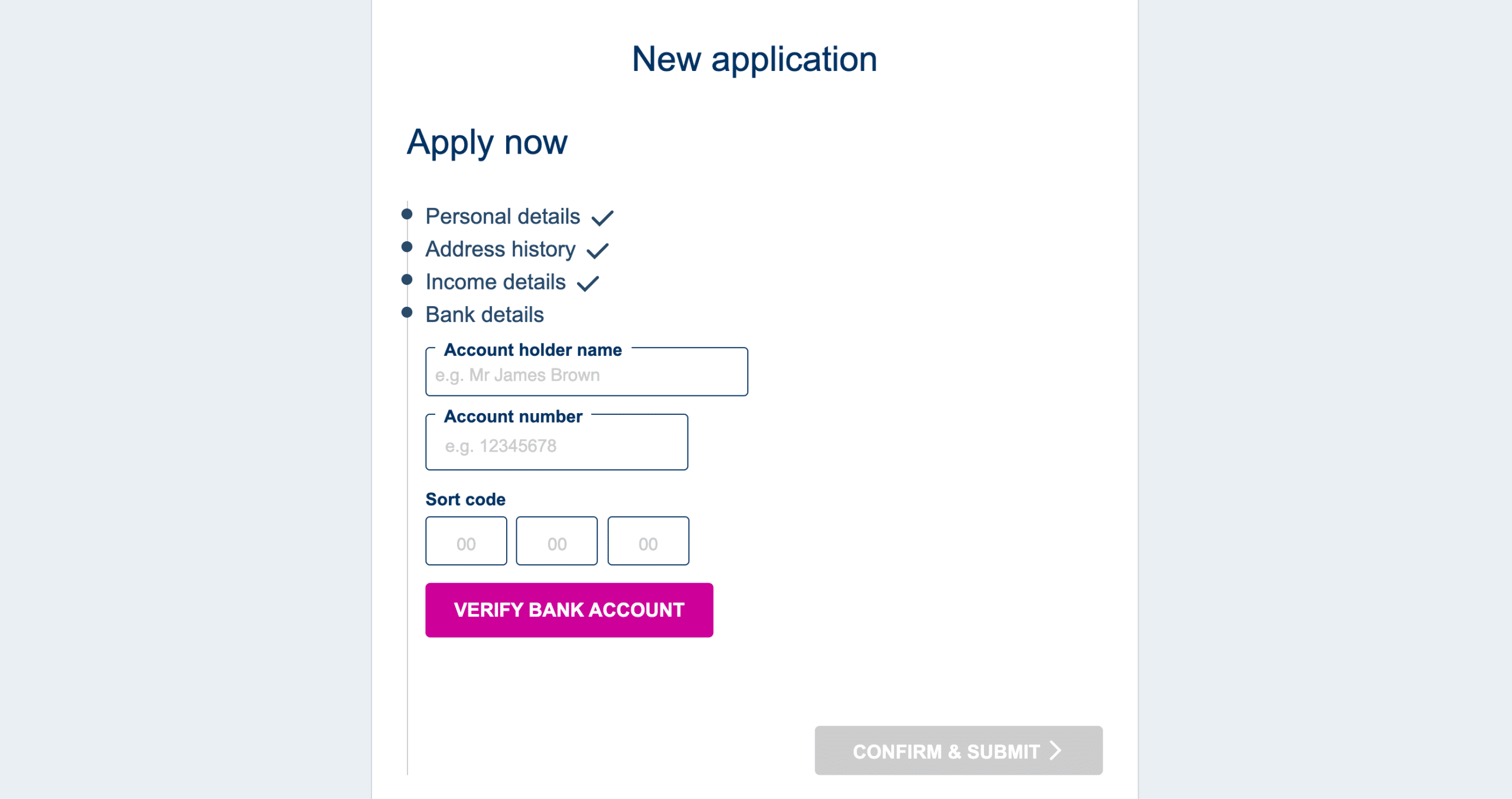The height and width of the screenshot is (799, 1512).
Task: Click the bullet beside Income details
Action: [407, 280]
